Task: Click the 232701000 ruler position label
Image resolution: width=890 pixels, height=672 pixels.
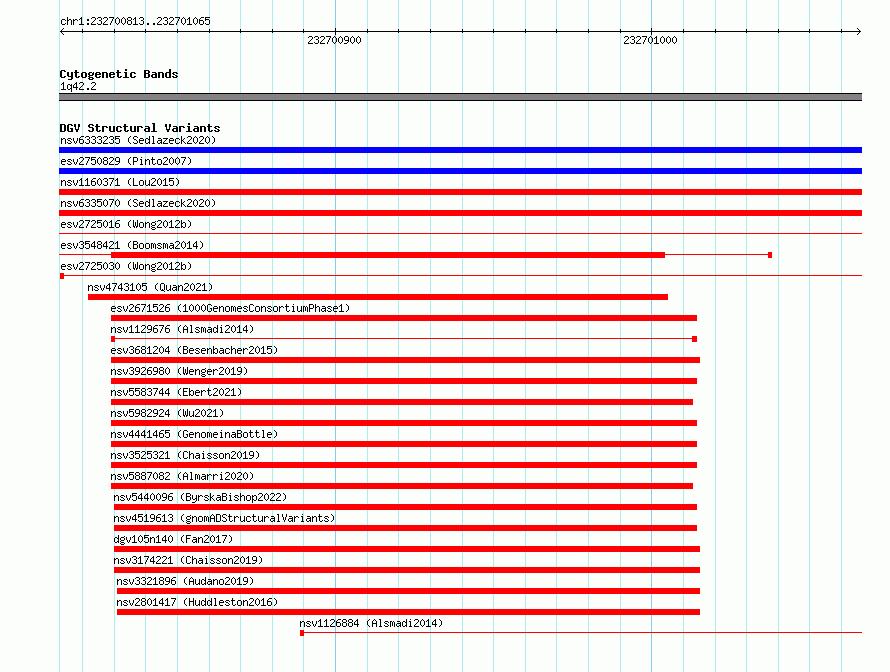Action: click(x=650, y=40)
